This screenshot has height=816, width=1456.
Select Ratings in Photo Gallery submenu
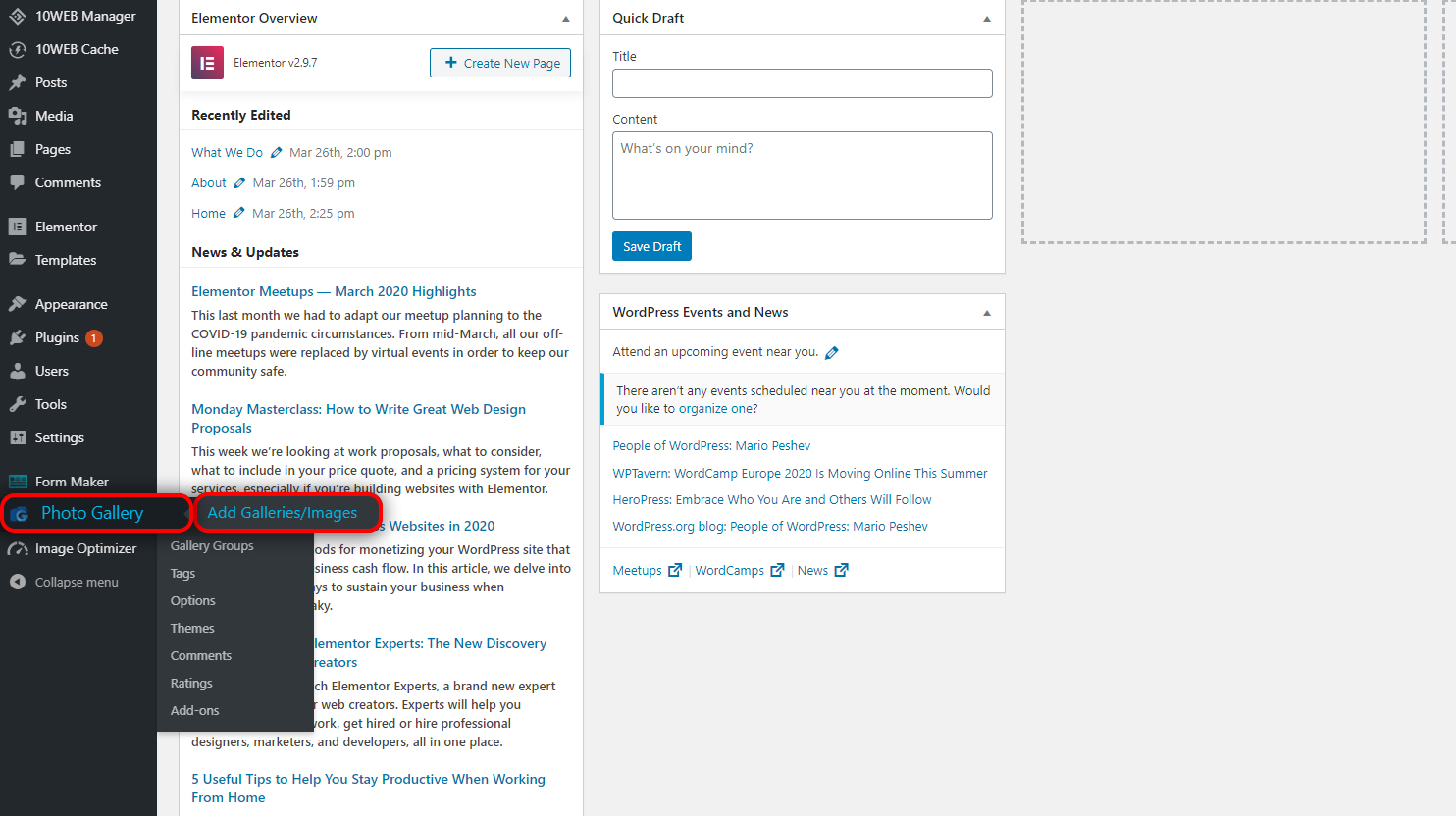[191, 683]
